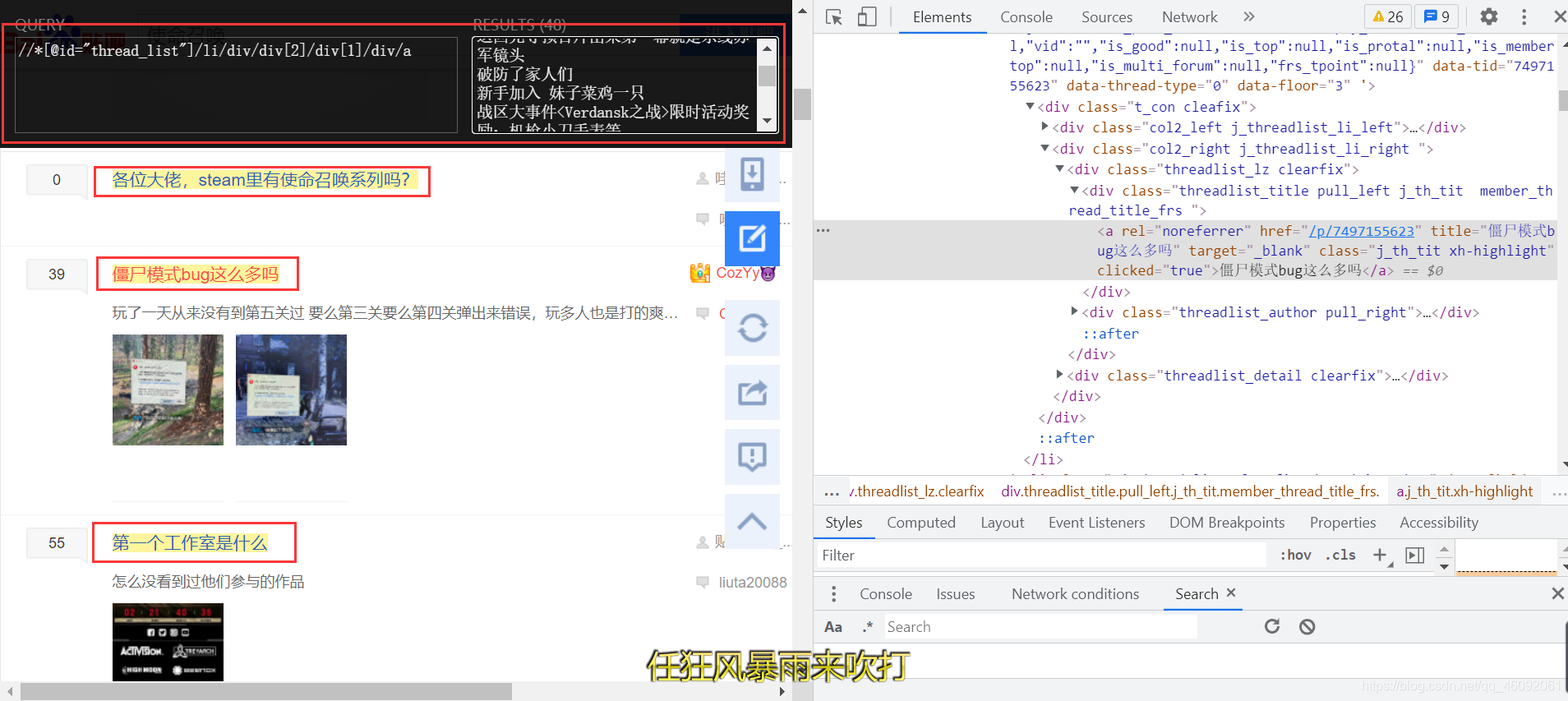Switch to the Console tab in top bar
This screenshot has height=701, width=1568.
[1026, 17]
